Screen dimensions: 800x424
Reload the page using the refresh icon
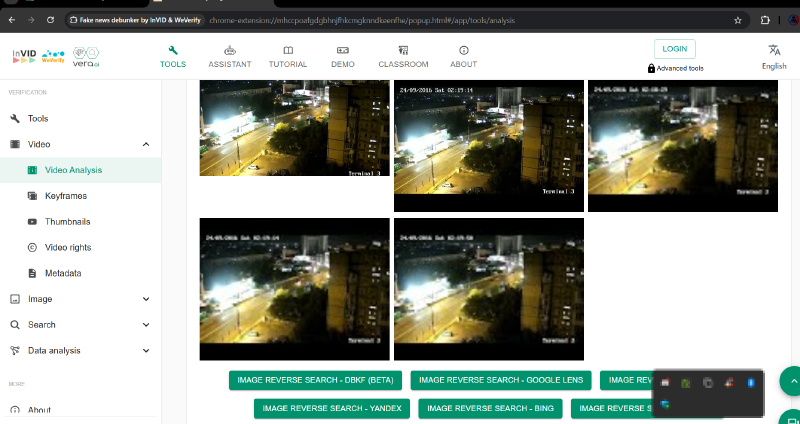[x=53, y=20]
